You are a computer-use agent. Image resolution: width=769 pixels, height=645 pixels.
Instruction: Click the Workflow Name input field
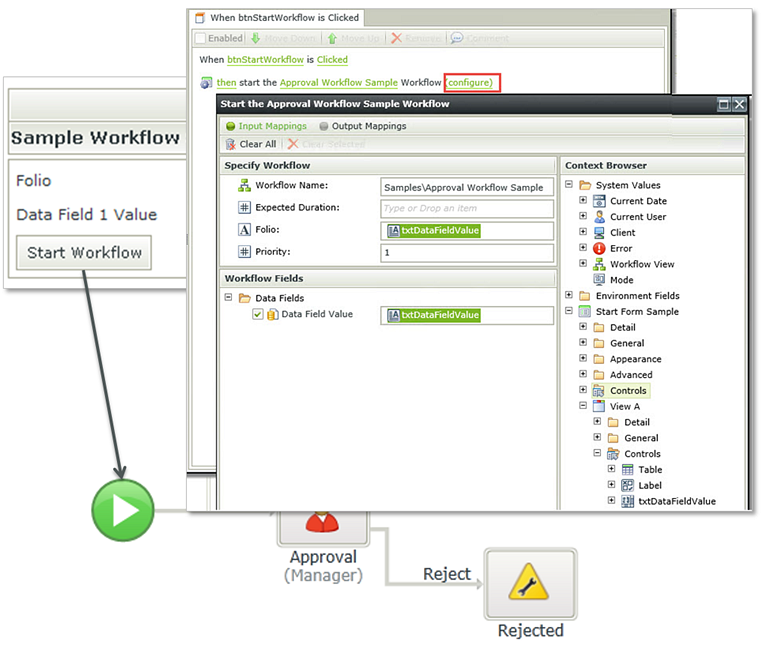tap(467, 187)
